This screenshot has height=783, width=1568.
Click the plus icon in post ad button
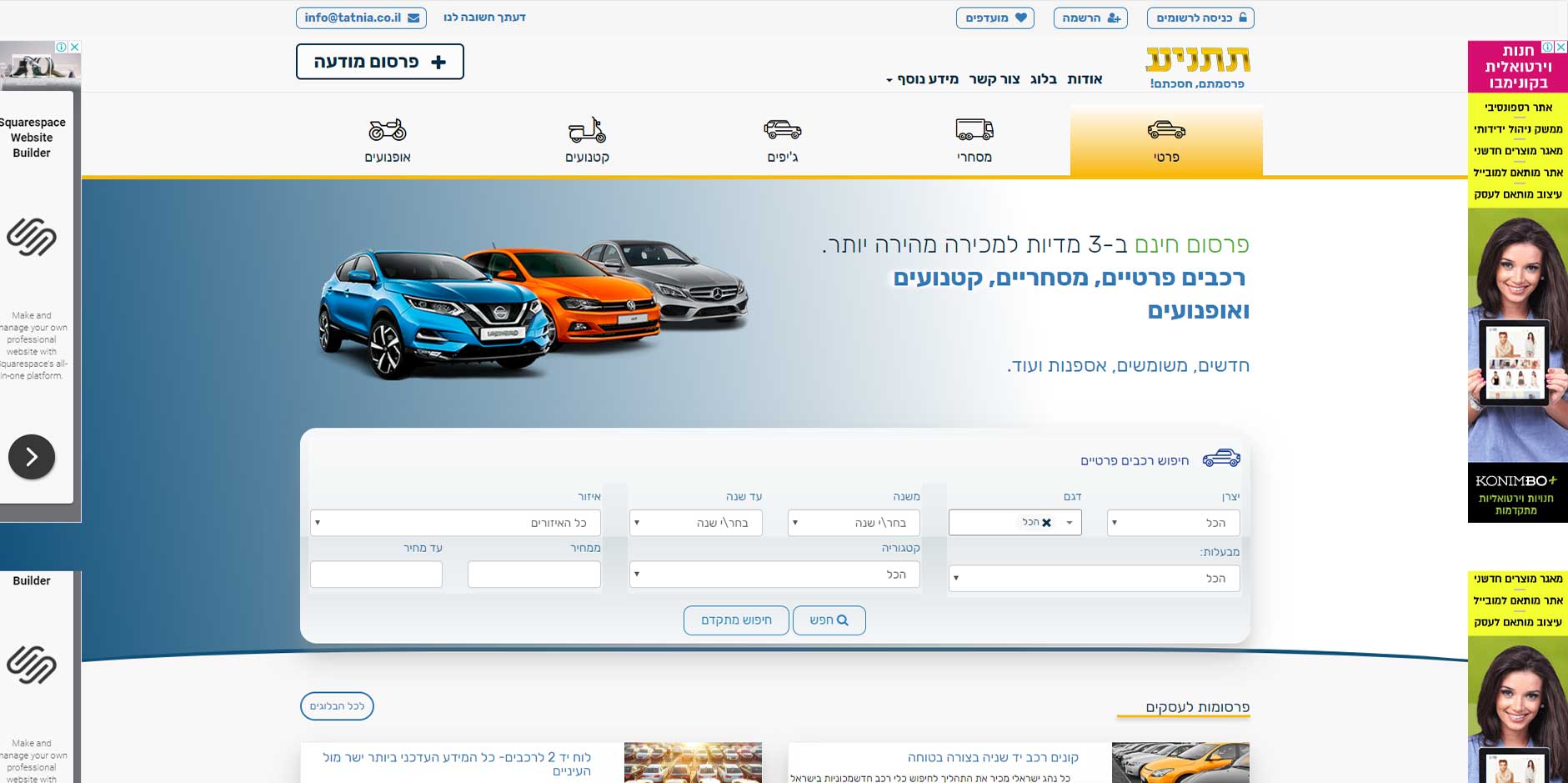(x=438, y=62)
